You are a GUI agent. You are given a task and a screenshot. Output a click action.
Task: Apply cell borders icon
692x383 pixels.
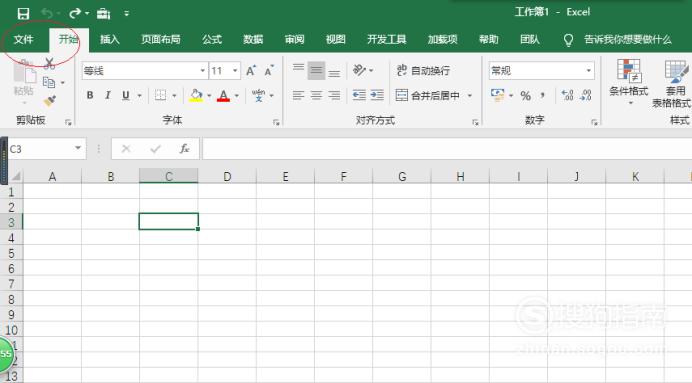161,95
